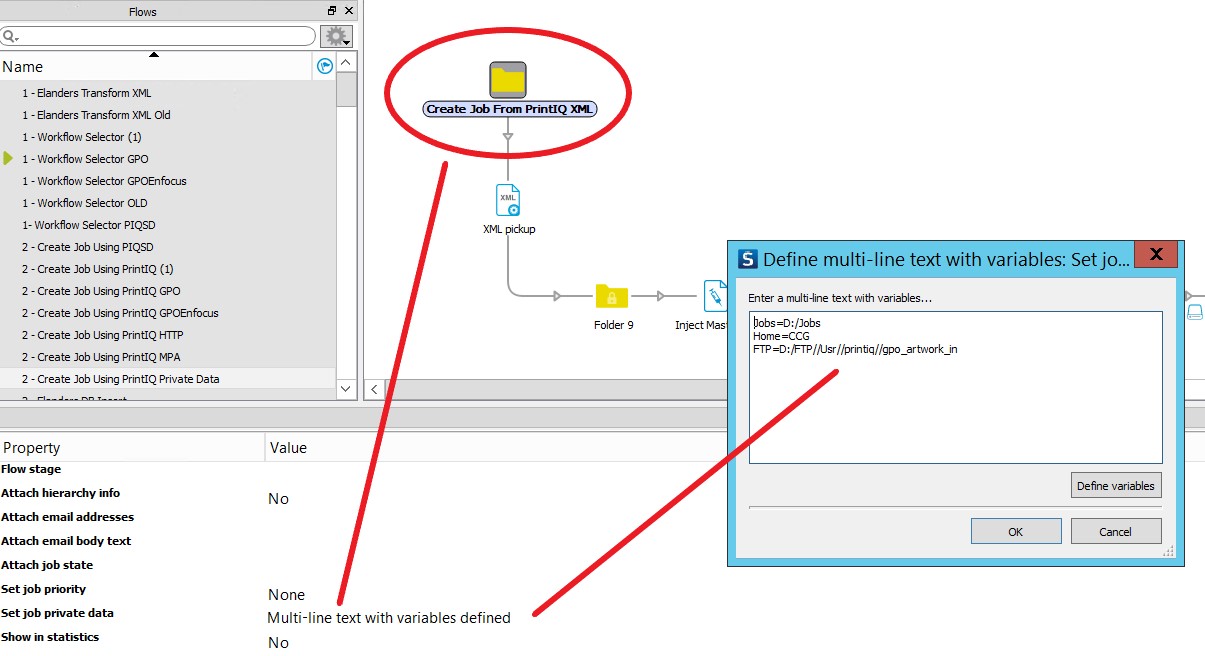
Task: Click the down arrow of the Flows list scrollbar
Action: pyautogui.click(x=346, y=389)
